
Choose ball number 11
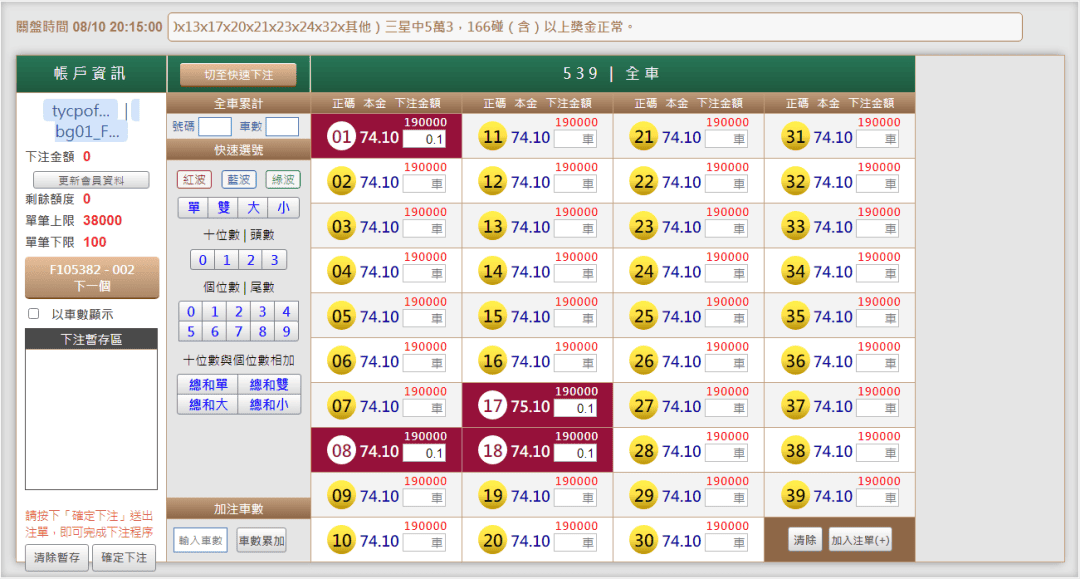(492, 137)
